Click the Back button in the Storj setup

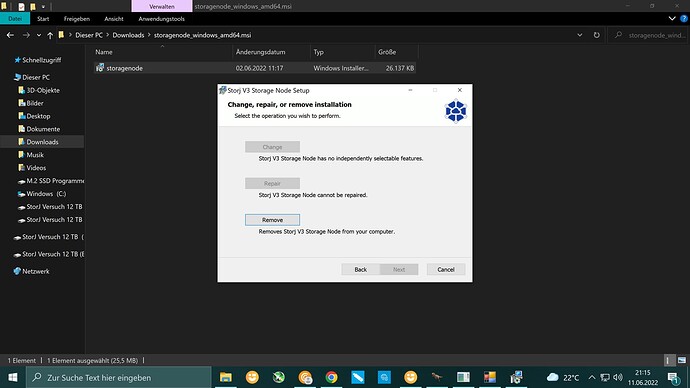tap(360, 269)
